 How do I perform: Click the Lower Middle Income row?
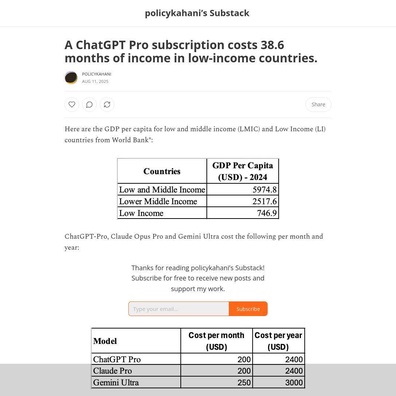[198, 201]
